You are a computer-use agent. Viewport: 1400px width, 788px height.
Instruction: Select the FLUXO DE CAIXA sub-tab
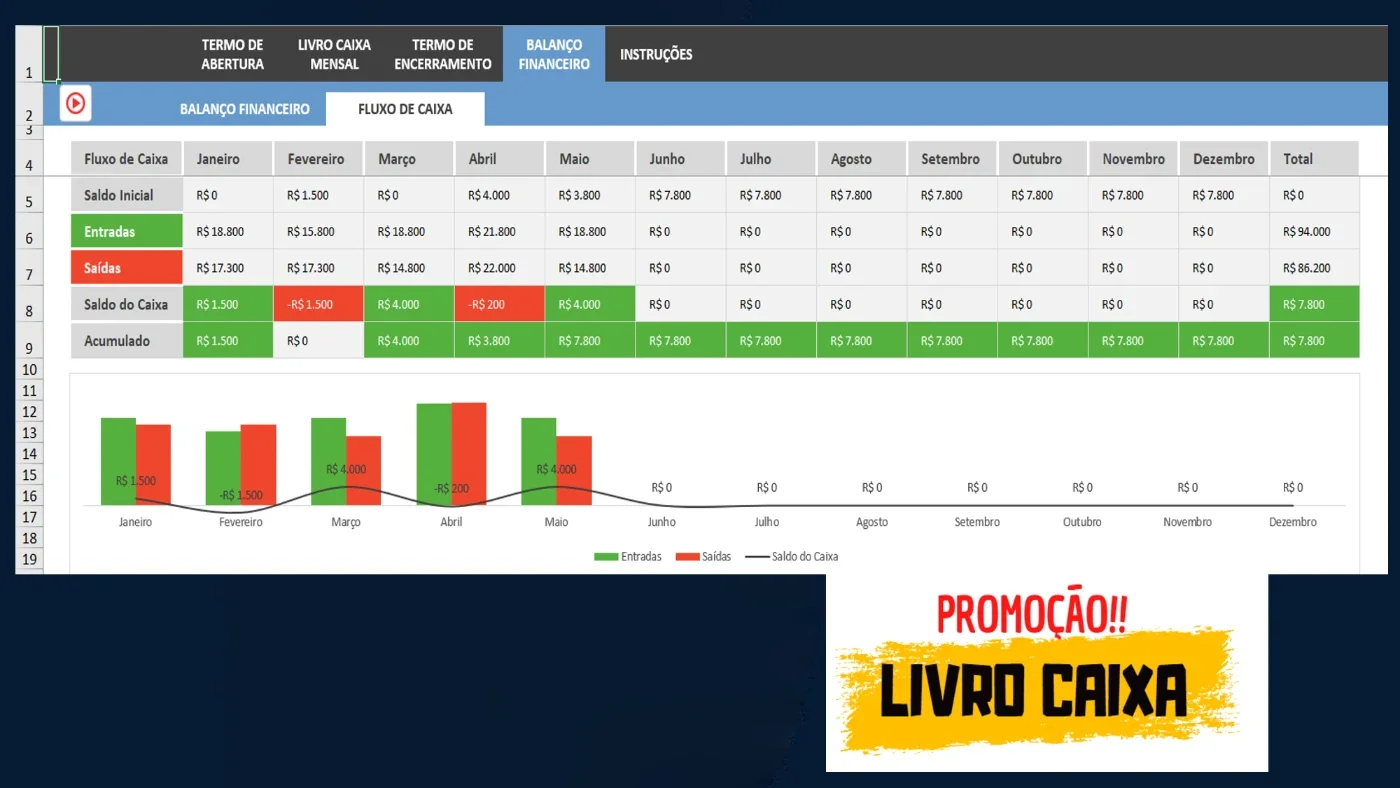[405, 109]
